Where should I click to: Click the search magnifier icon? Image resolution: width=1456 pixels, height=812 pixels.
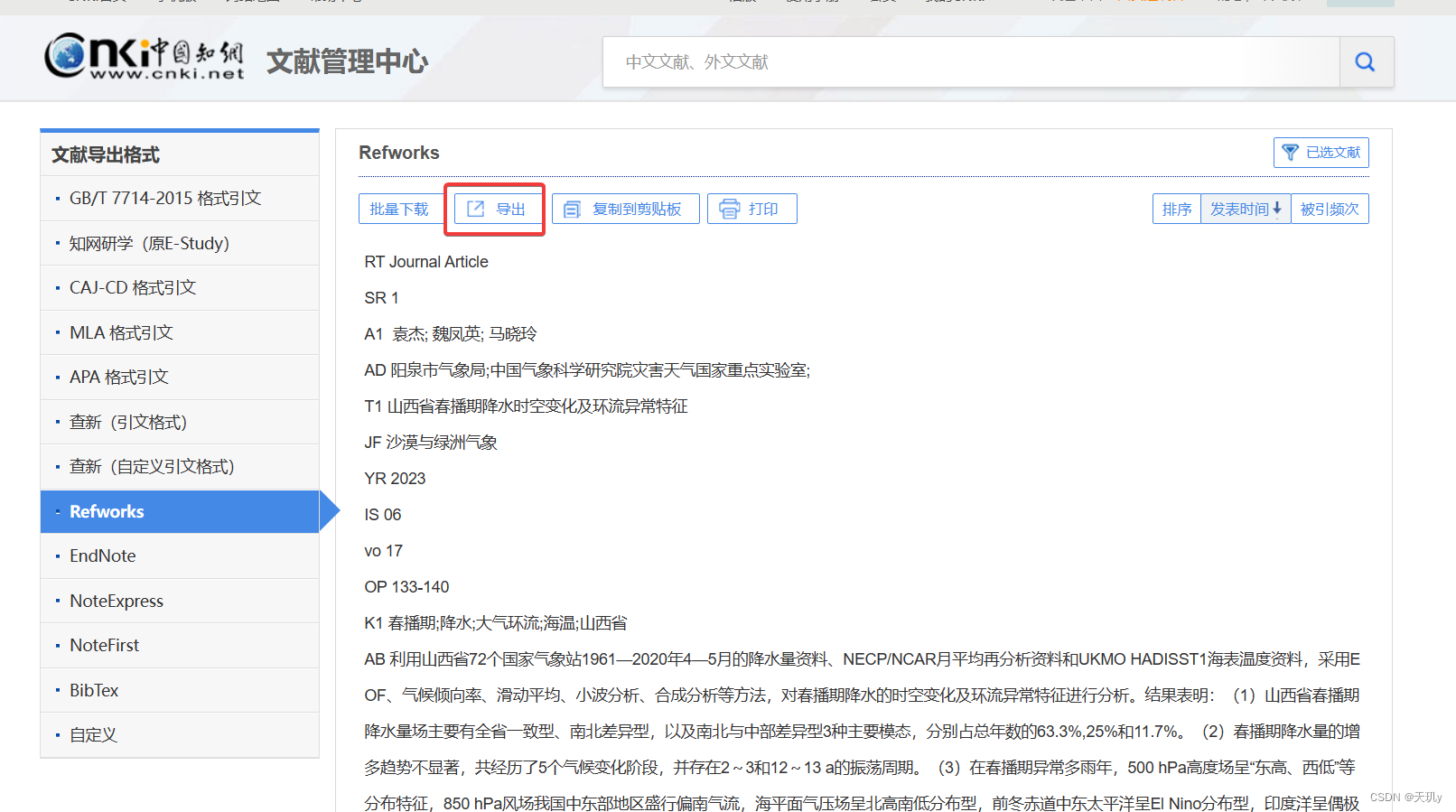[1365, 62]
